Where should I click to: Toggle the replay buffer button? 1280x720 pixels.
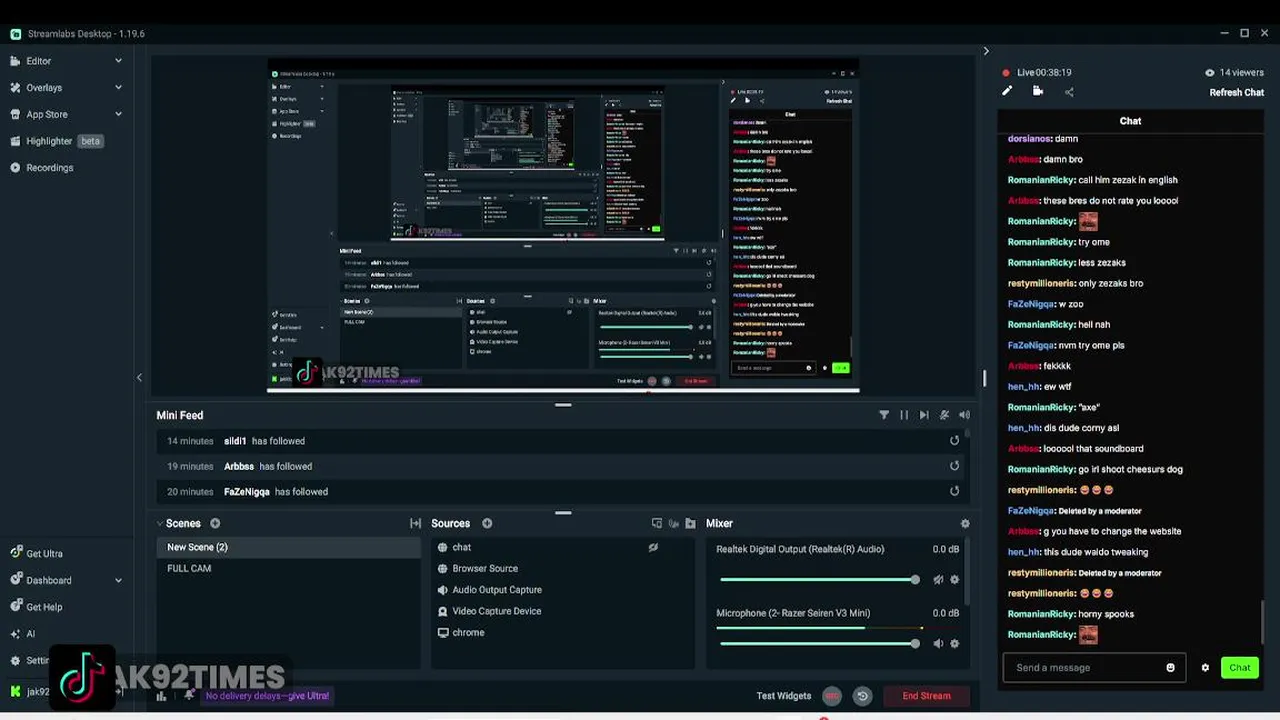pyautogui.click(x=862, y=696)
